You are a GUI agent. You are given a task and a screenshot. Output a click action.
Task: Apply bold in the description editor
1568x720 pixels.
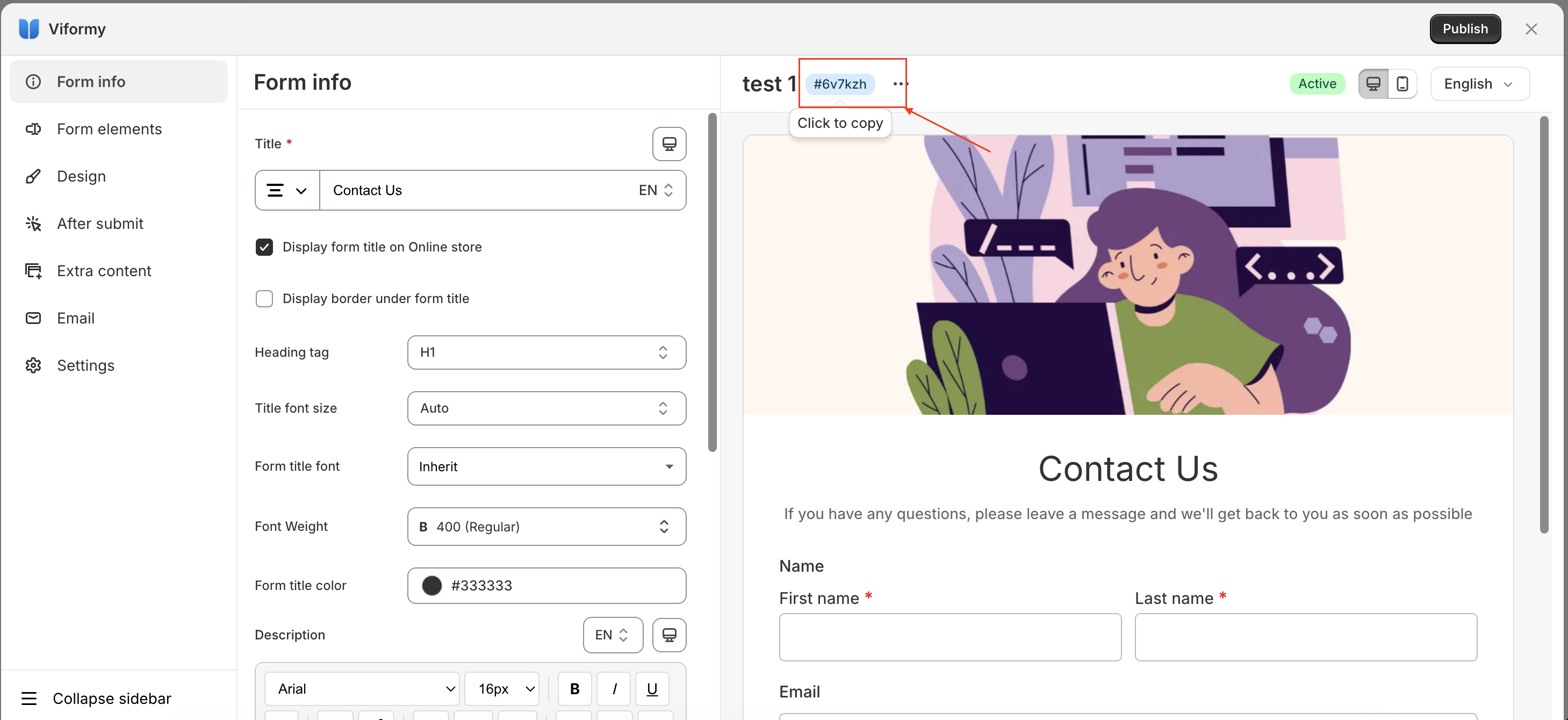574,688
